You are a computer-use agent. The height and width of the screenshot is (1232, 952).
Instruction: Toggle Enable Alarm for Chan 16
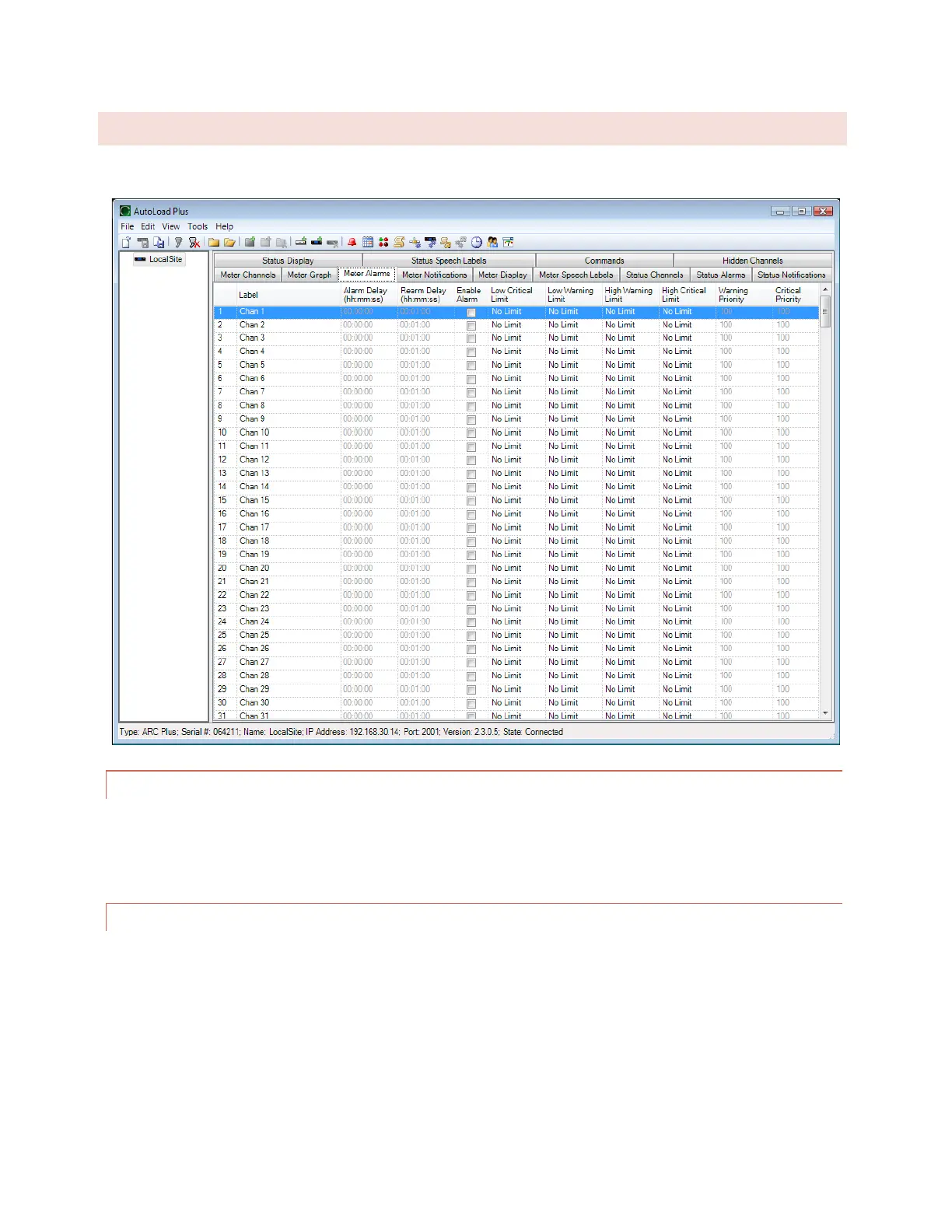471,514
